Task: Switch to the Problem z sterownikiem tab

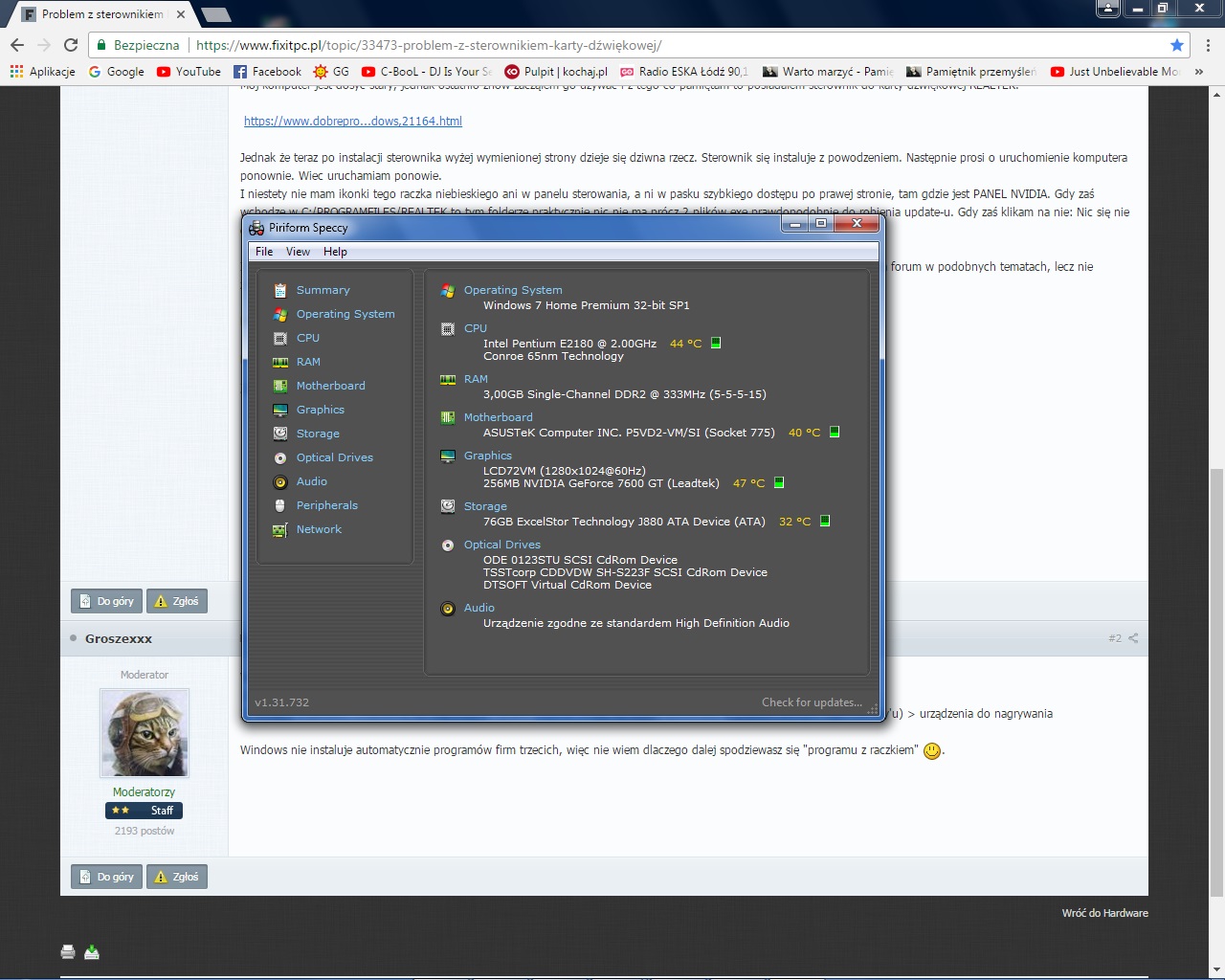Action: pos(102,14)
